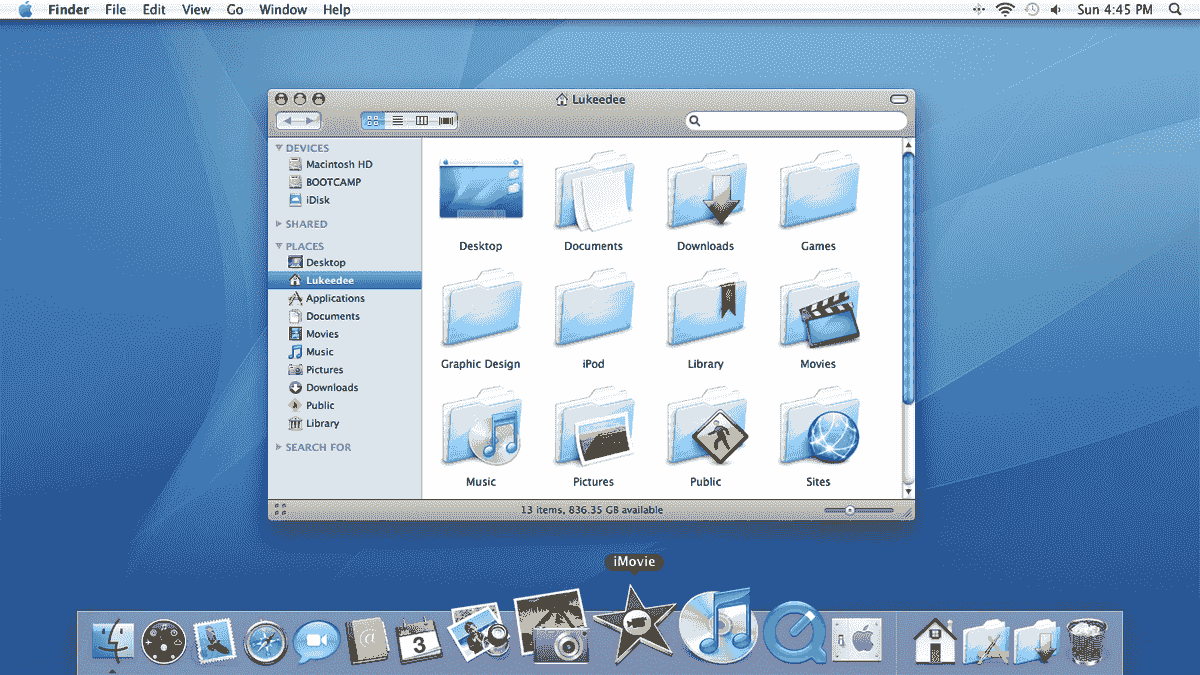Click the scroll down arrow
Image resolution: width=1200 pixels, height=675 pixels.
pyautogui.click(x=908, y=492)
